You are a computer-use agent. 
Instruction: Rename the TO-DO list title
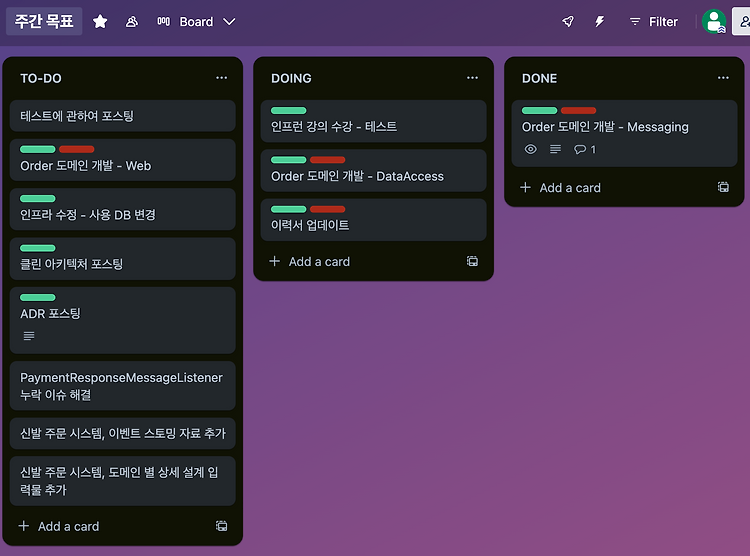[x=41, y=78]
